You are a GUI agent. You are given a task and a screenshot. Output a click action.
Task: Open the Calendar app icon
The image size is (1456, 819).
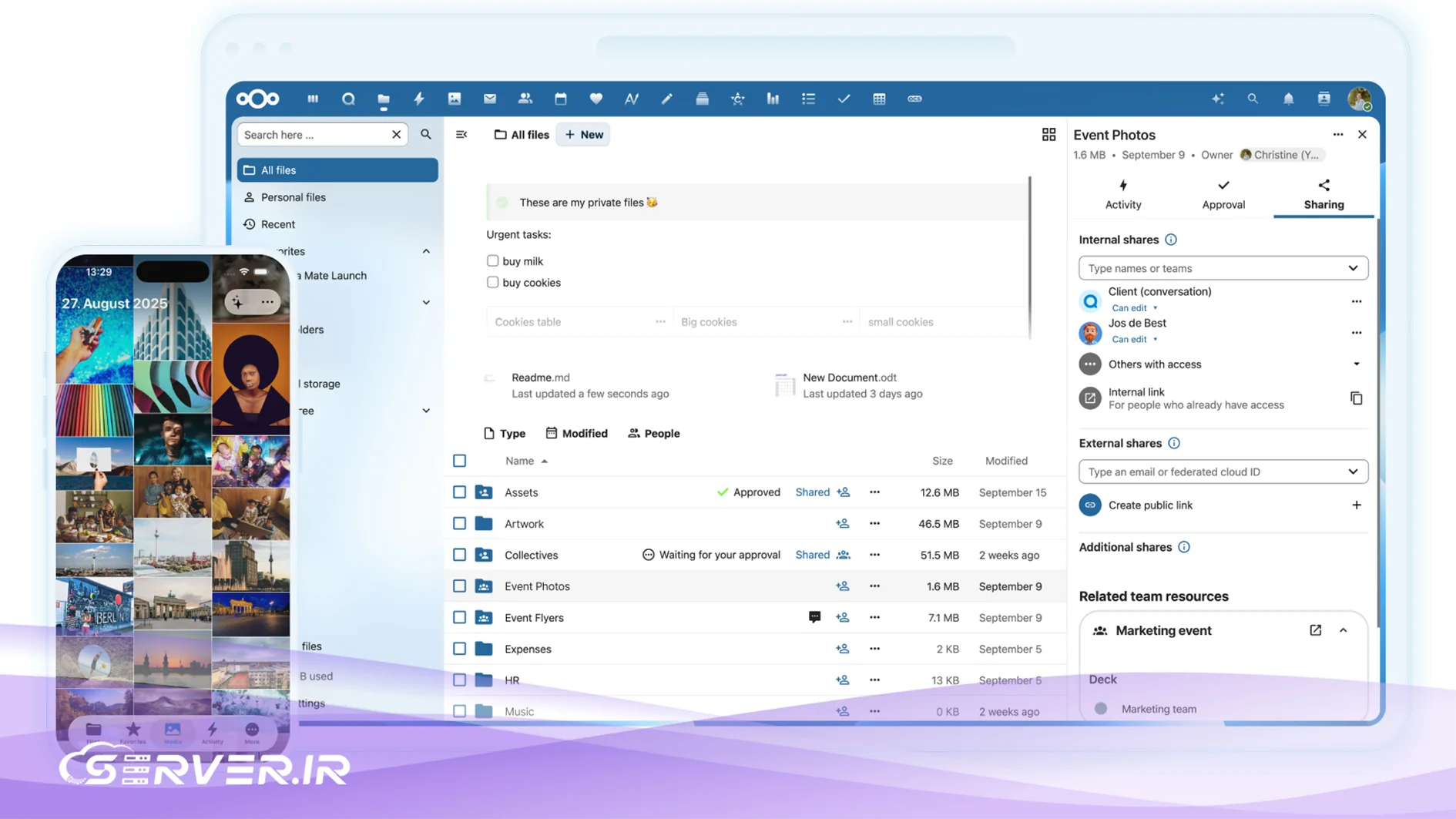pyautogui.click(x=561, y=99)
